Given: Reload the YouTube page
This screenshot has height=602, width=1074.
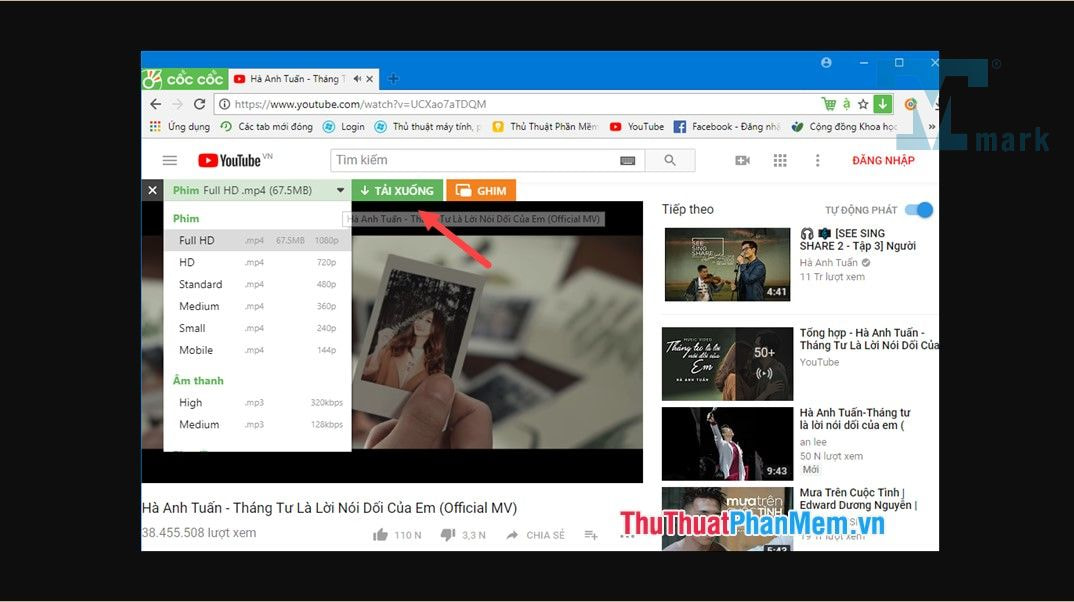Looking at the screenshot, I should 199,104.
